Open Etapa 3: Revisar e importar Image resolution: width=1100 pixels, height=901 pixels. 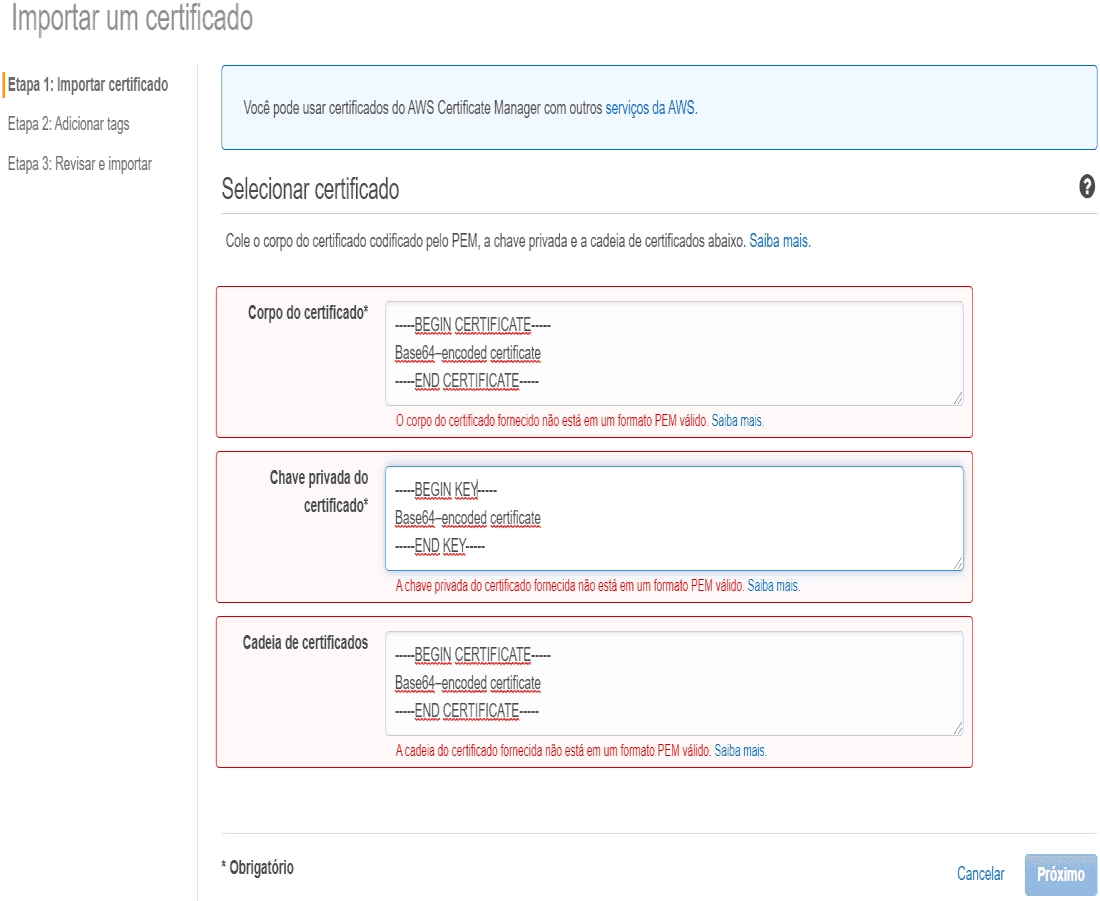79,163
